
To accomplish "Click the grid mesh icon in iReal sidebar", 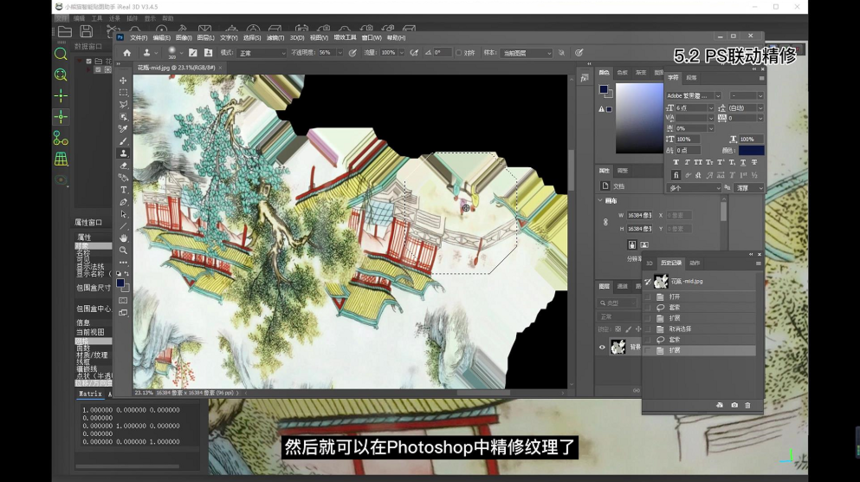I will 61,159.
